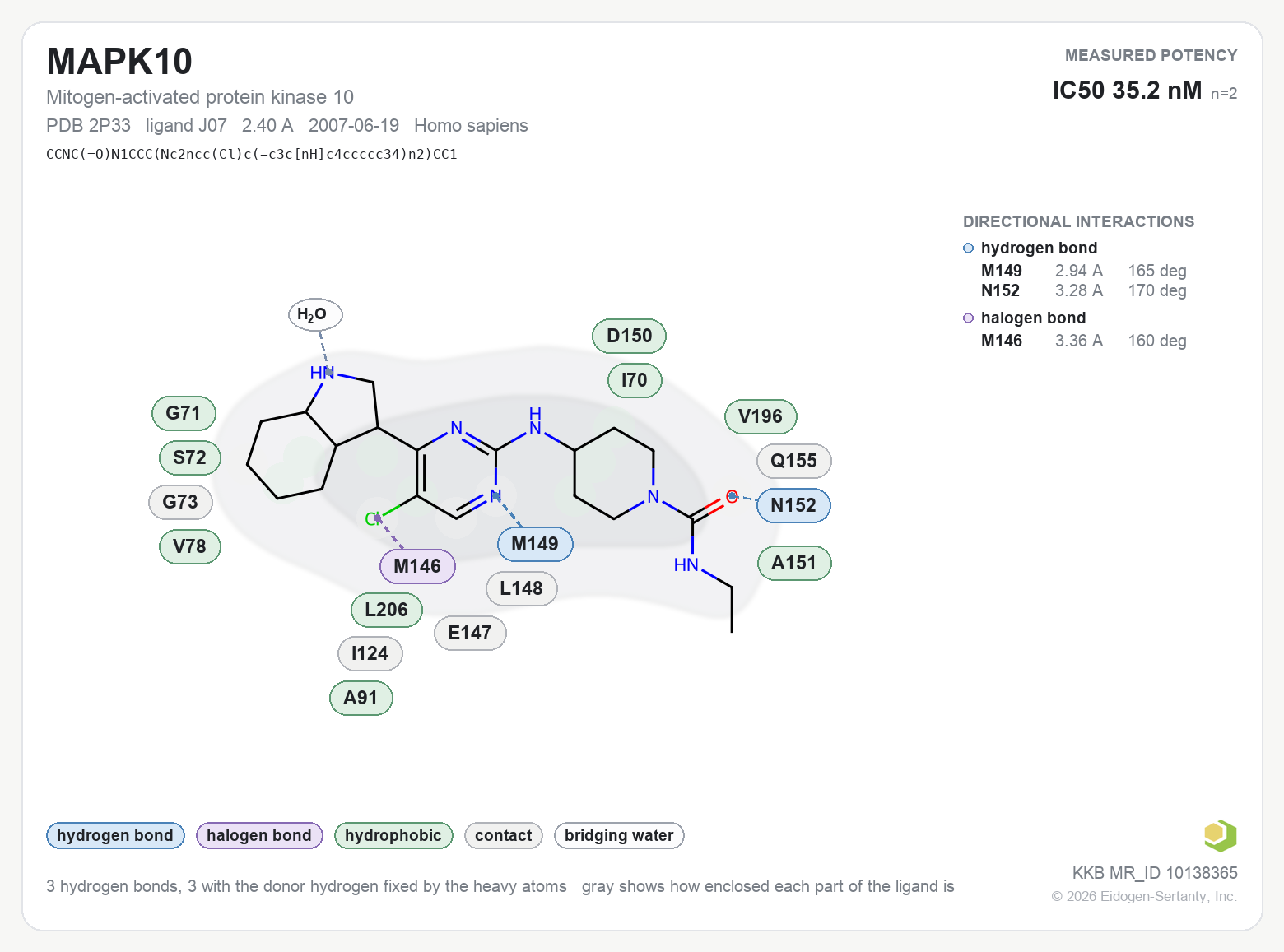Select the hydrophobic legend pill
1284x952 pixels.
pyautogui.click(x=393, y=836)
